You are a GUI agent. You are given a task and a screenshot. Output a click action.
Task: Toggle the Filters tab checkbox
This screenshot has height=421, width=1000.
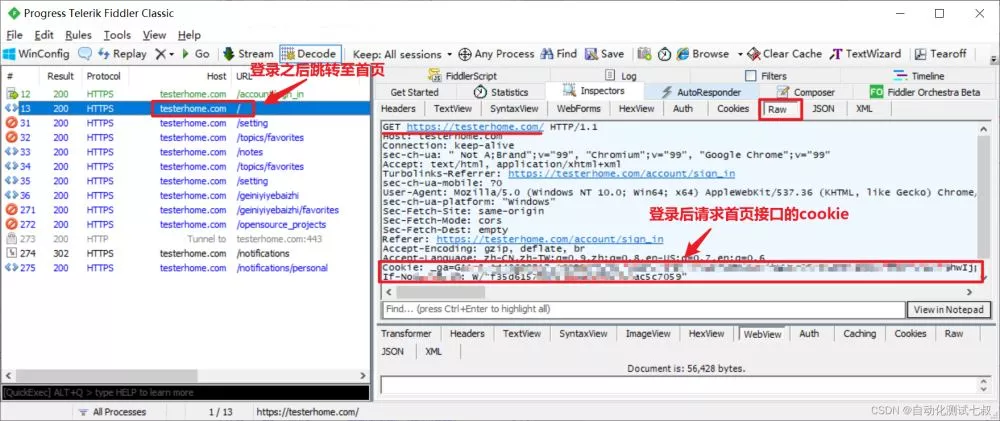[x=750, y=76]
